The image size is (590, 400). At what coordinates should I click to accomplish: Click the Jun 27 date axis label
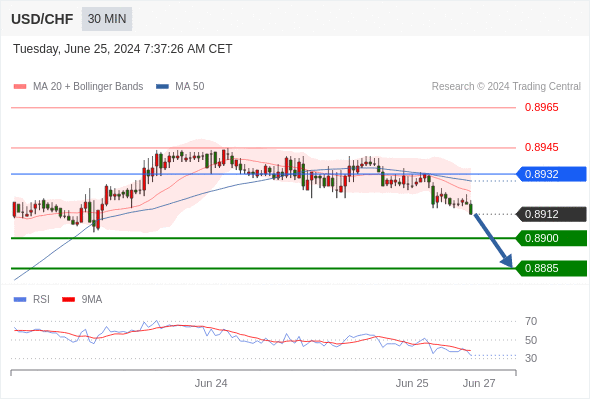(479, 383)
